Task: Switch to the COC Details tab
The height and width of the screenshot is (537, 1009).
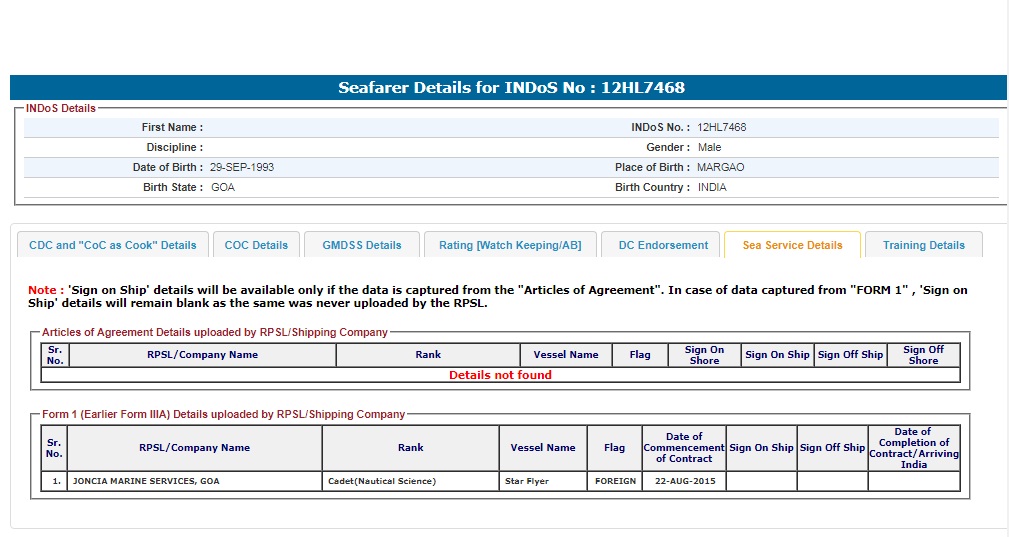Action: [256, 245]
